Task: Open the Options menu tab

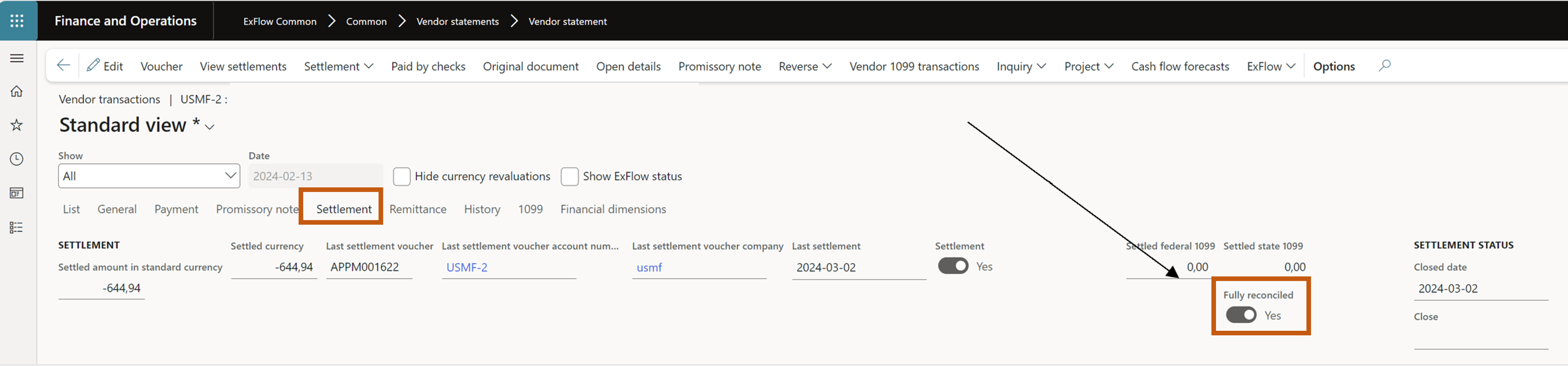Action: [1334, 66]
